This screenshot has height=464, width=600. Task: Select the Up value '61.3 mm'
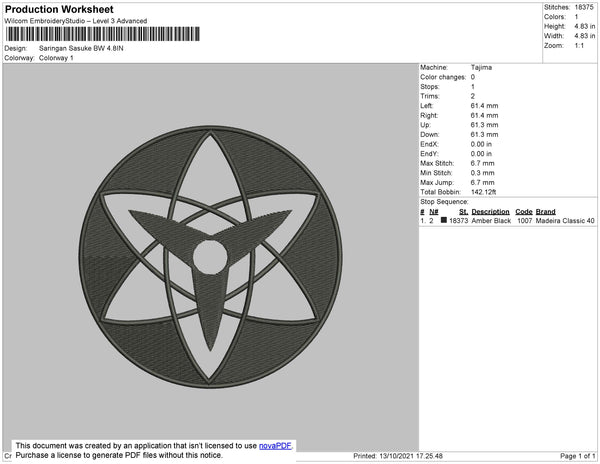click(x=484, y=125)
